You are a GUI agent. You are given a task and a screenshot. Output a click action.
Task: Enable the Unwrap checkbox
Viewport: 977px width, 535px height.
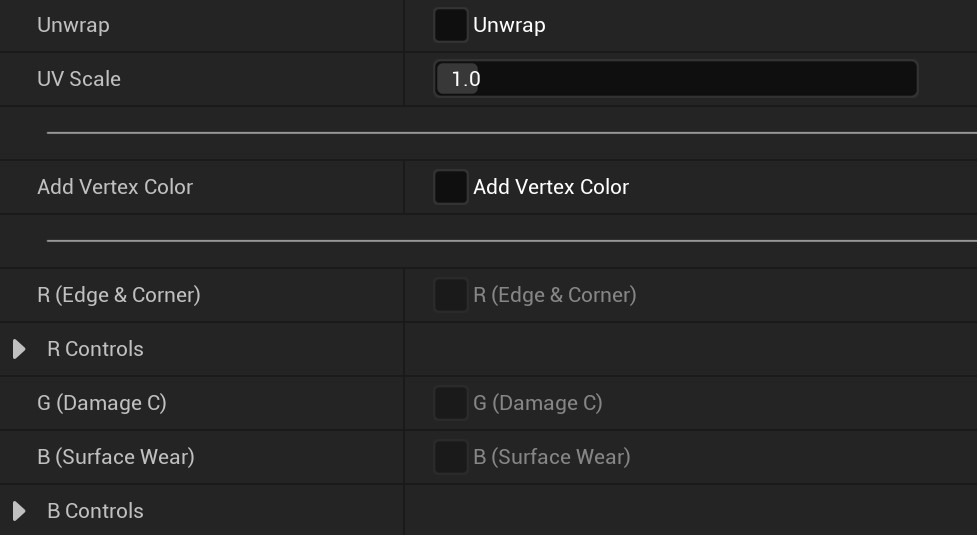(x=450, y=25)
